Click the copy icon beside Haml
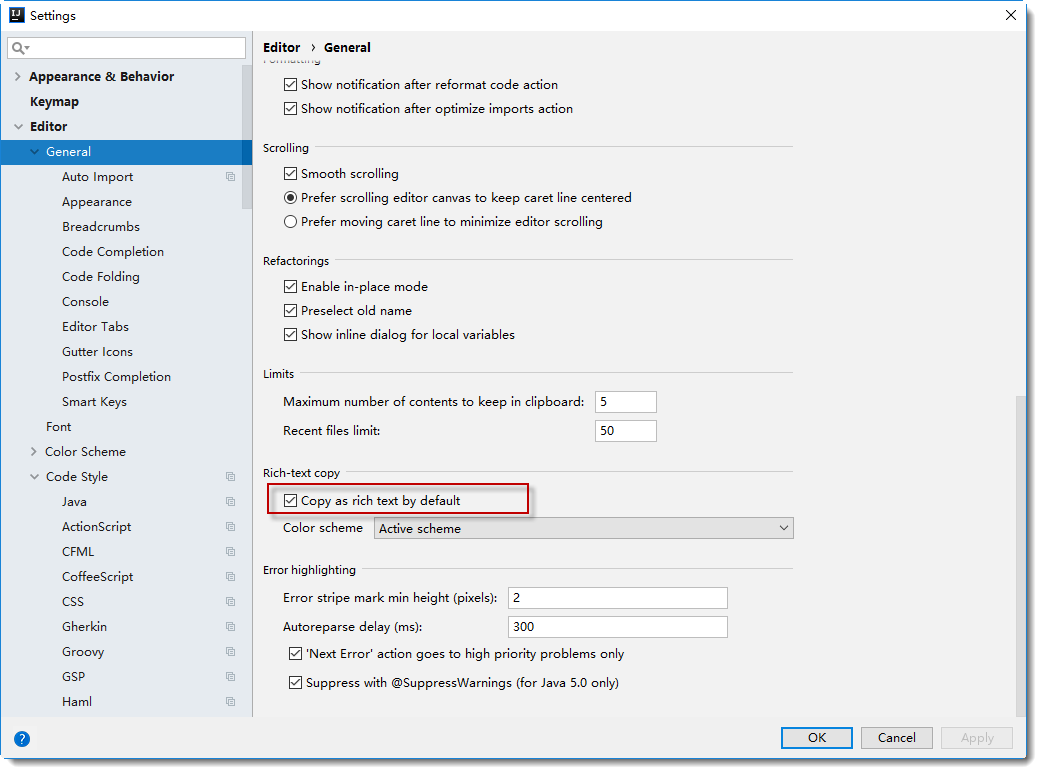The height and width of the screenshot is (774, 1042). pyautogui.click(x=231, y=702)
